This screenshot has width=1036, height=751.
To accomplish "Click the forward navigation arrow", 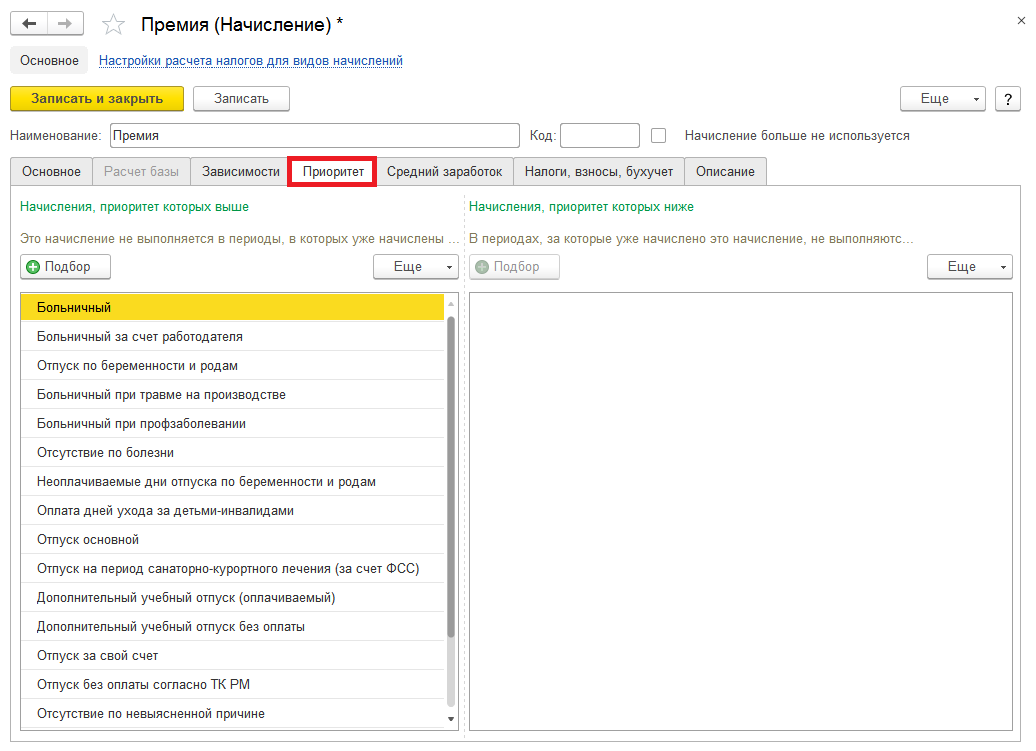I will tap(66, 23).
